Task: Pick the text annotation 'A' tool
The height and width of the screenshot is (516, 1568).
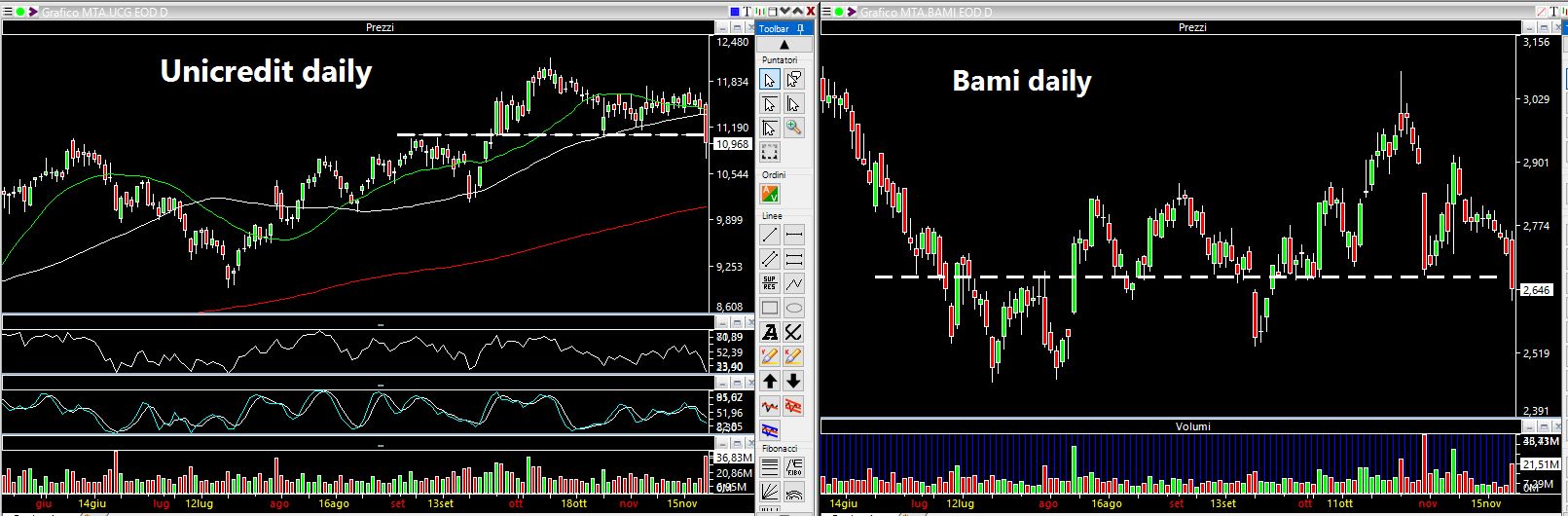Action: (x=770, y=333)
